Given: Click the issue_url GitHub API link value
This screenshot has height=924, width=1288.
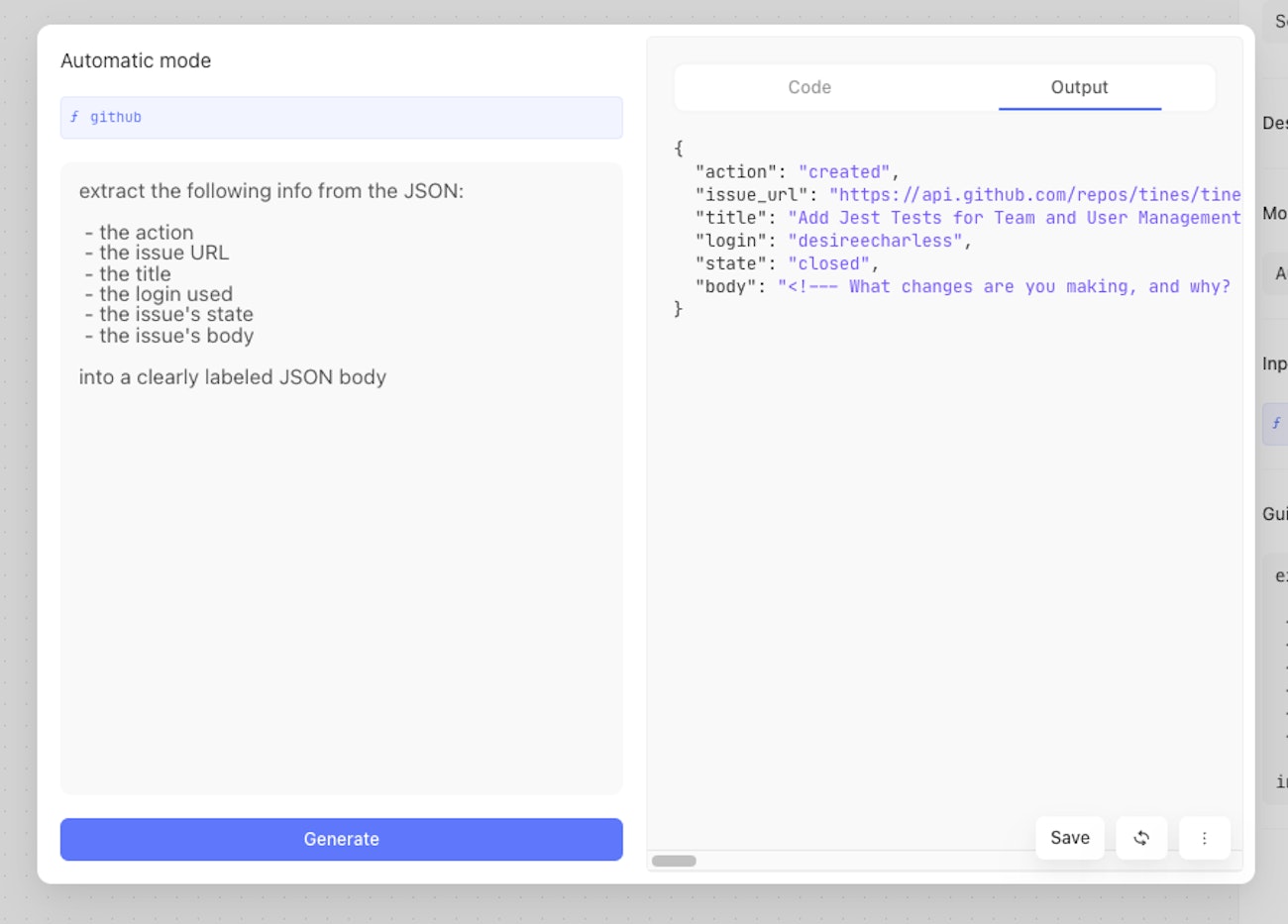Looking at the screenshot, I should [x=1034, y=195].
